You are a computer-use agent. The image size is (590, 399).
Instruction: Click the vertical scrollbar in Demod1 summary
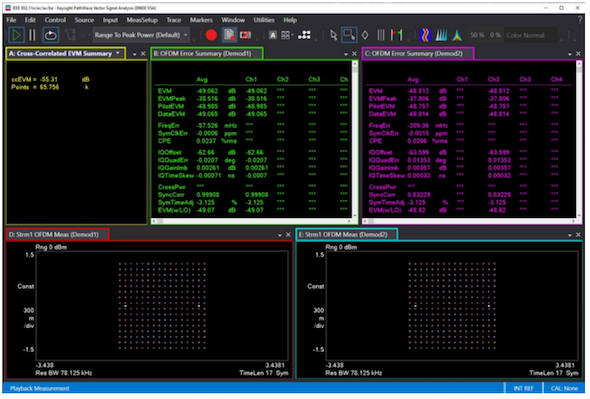tap(354, 140)
